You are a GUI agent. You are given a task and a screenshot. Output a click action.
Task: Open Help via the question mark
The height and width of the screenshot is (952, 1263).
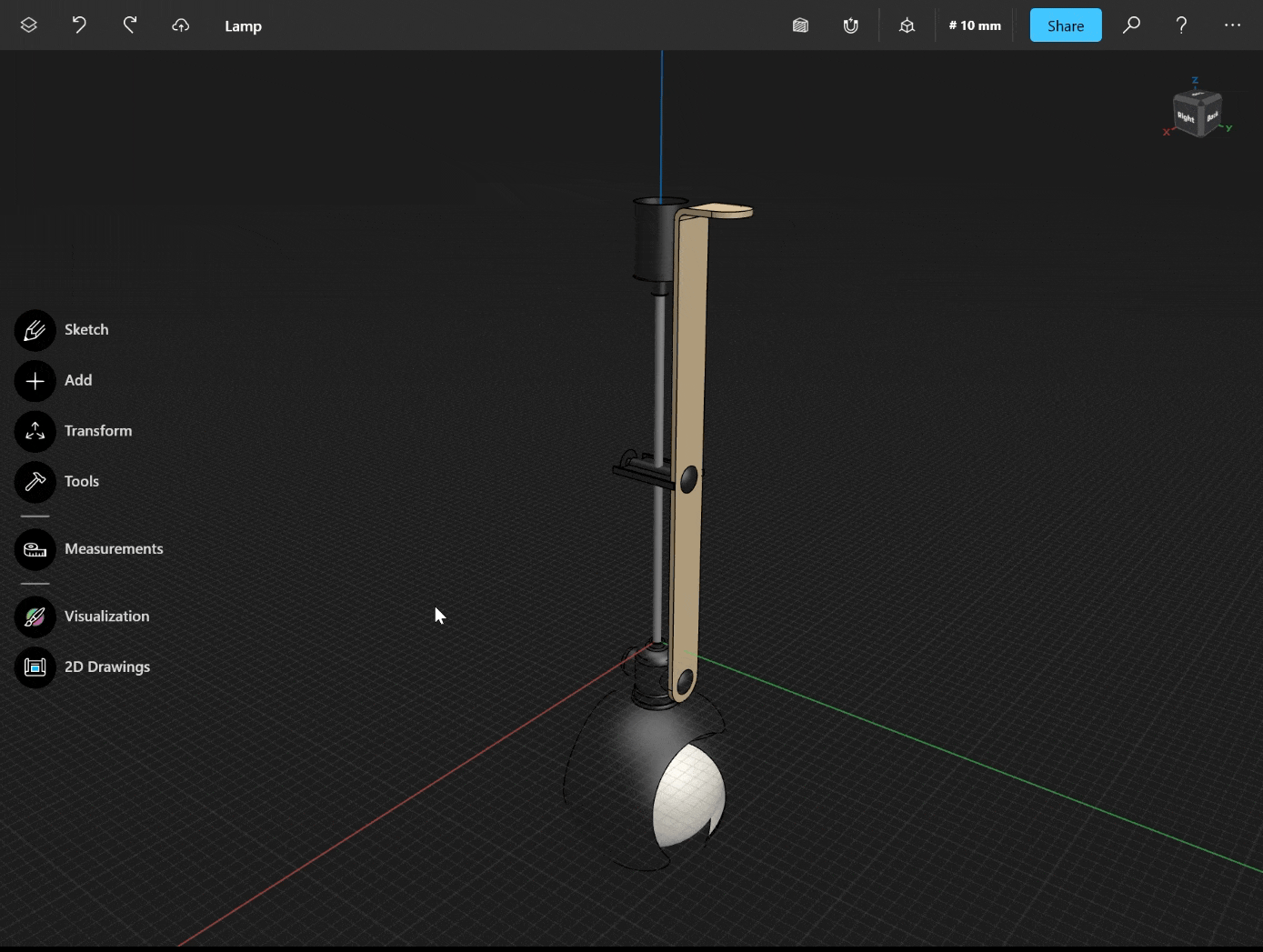(1181, 25)
